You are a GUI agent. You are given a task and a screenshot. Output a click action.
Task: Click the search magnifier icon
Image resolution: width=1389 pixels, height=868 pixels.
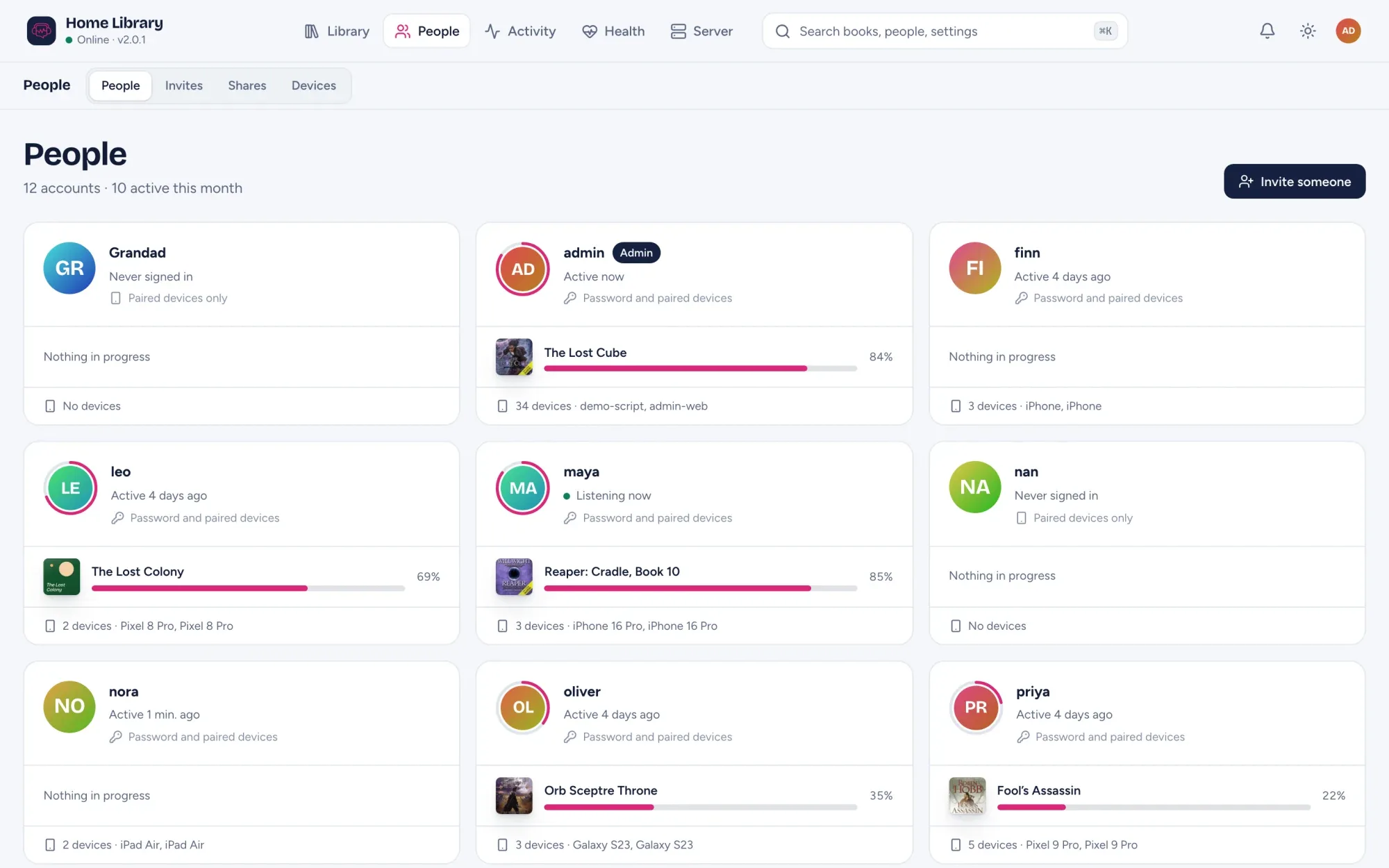tap(783, 31)
